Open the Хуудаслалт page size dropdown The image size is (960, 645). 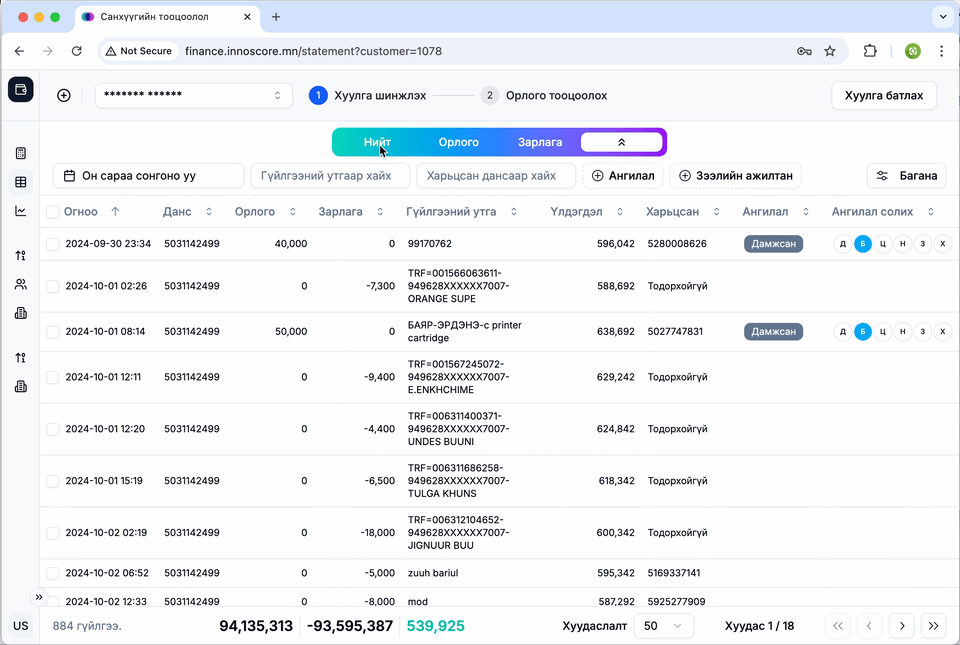pos(664,626)
